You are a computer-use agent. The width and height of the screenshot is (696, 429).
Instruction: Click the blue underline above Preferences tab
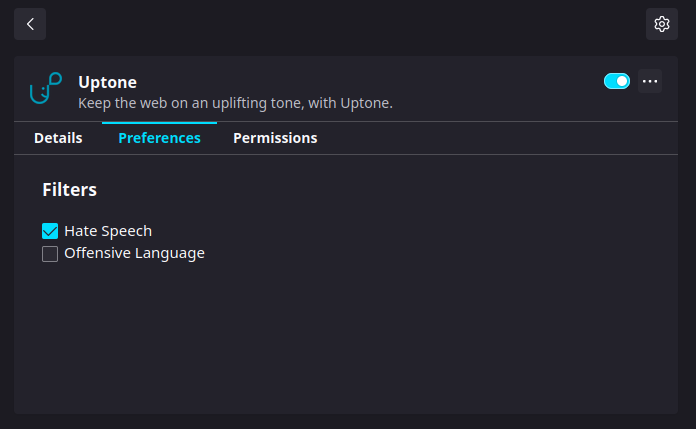tap(159, 123)
